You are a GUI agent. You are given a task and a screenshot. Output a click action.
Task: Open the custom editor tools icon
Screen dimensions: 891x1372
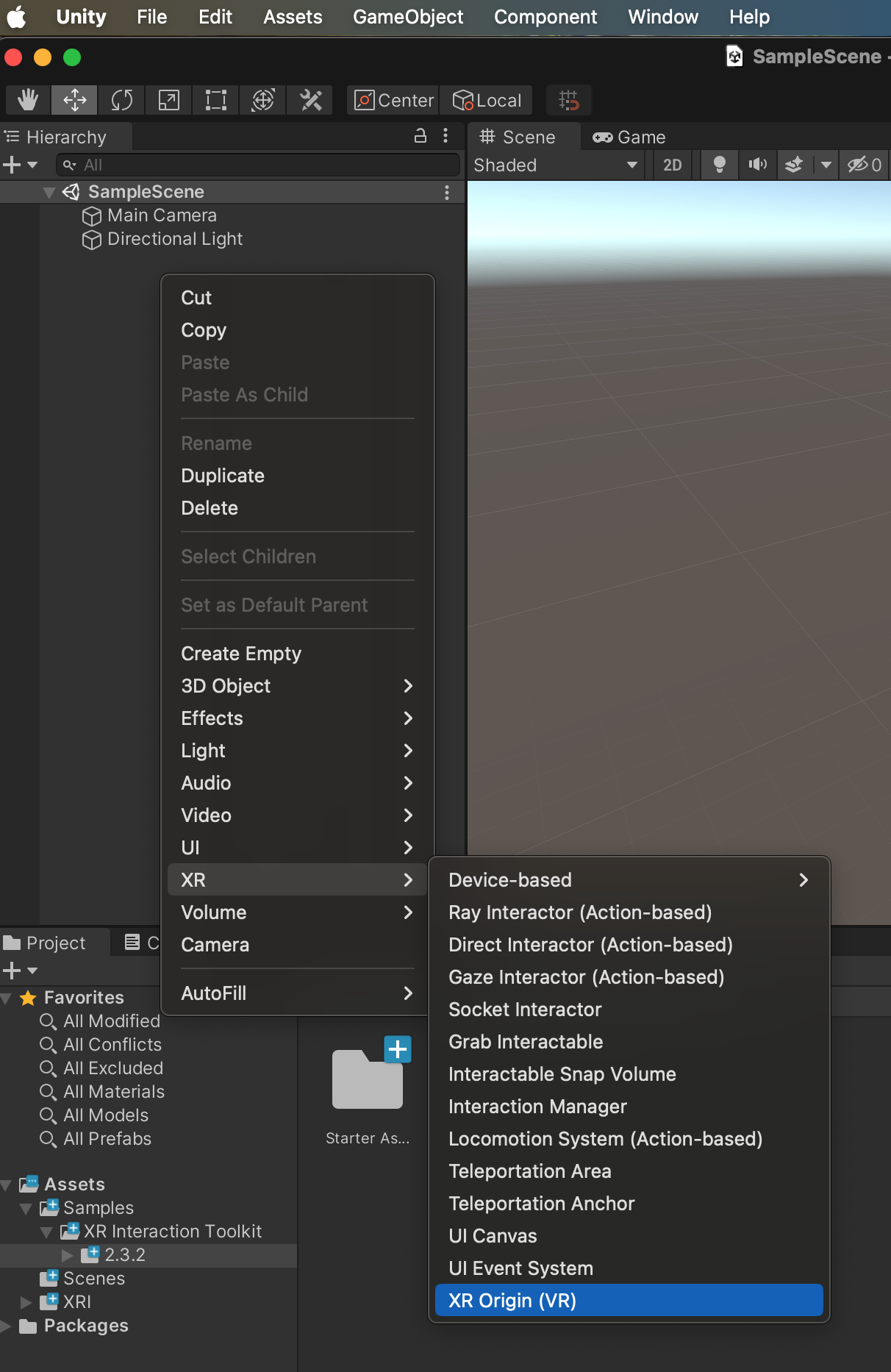pos(310,100)
